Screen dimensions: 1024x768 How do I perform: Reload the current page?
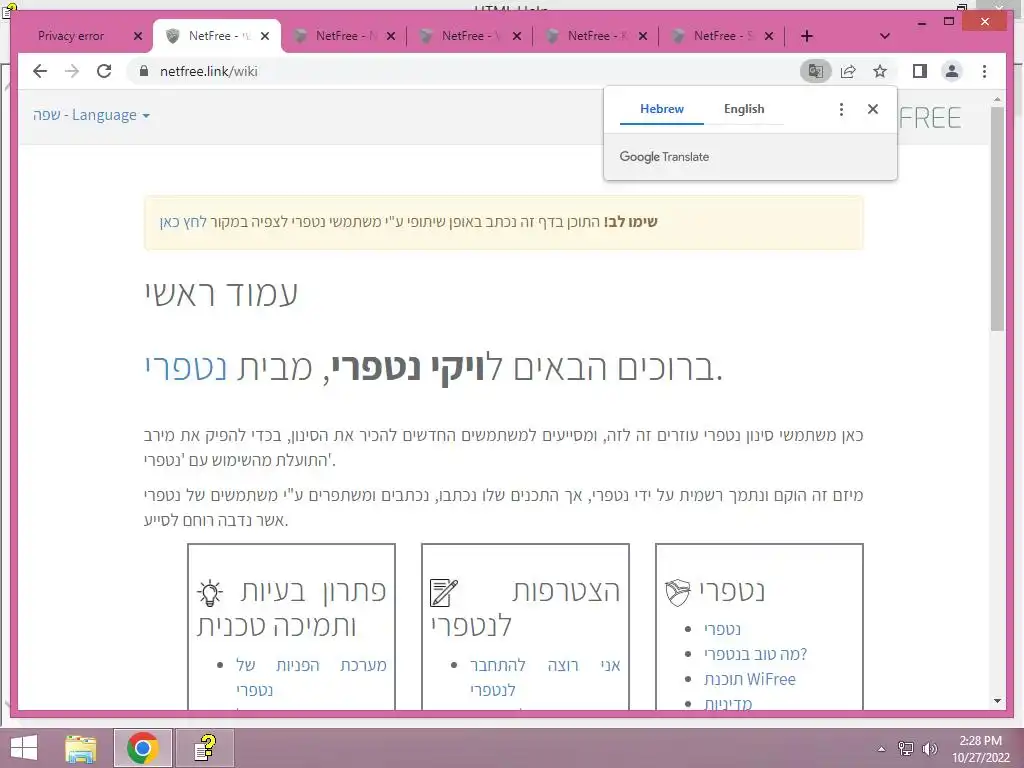104,71
